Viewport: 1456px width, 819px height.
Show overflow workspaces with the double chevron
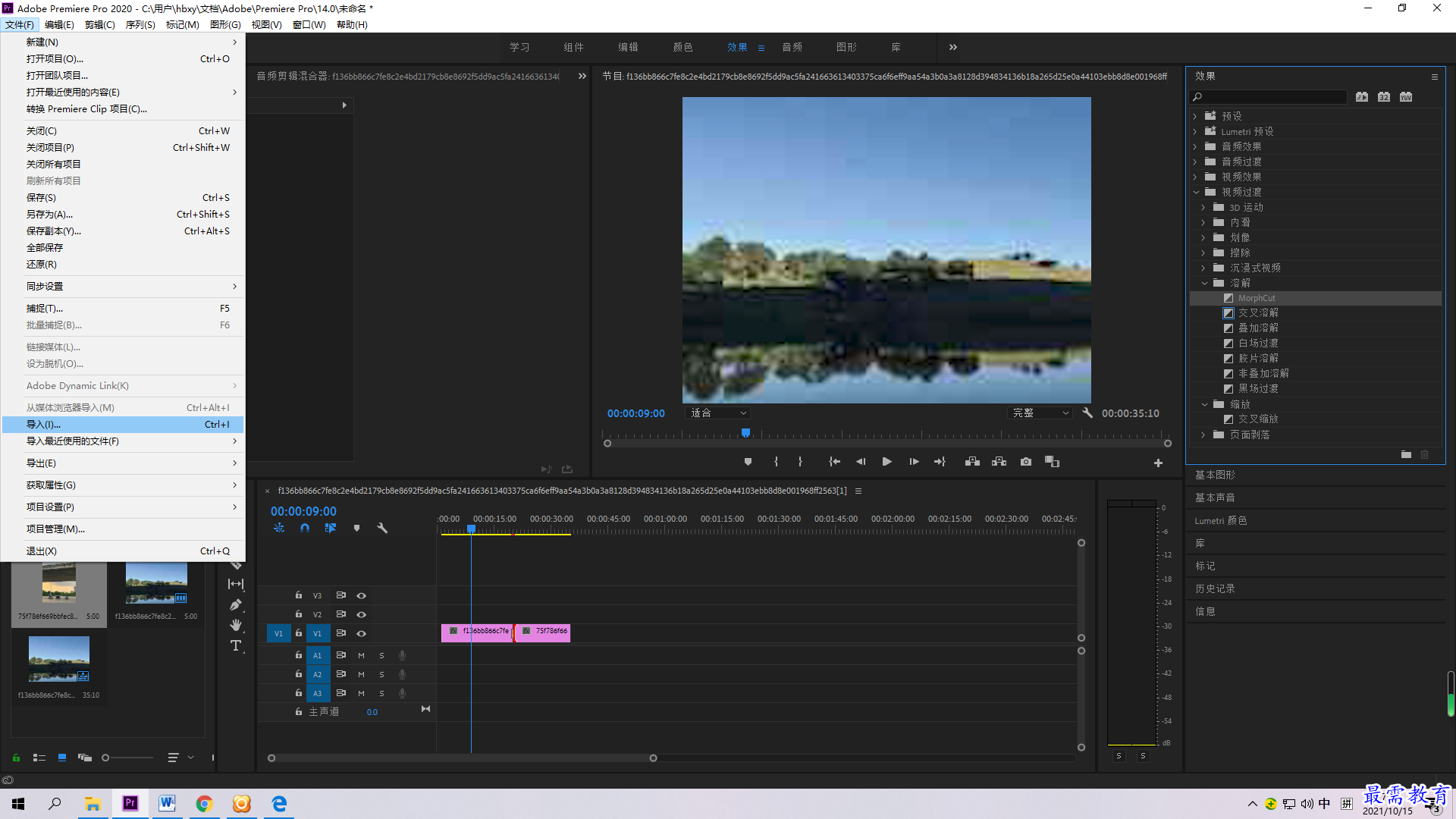click(953, 47)
